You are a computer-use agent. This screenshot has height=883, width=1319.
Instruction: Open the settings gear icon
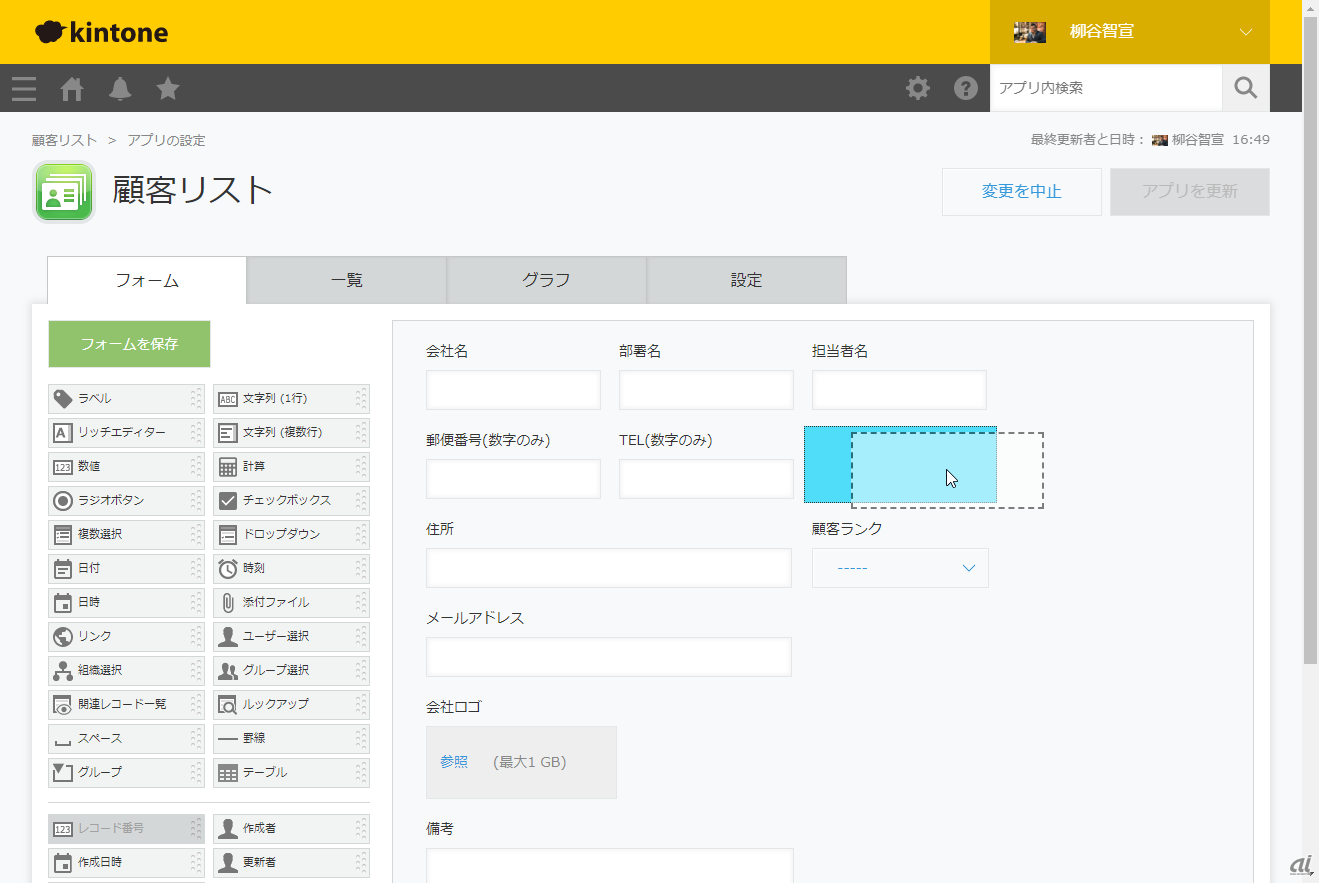coord(917,88)
